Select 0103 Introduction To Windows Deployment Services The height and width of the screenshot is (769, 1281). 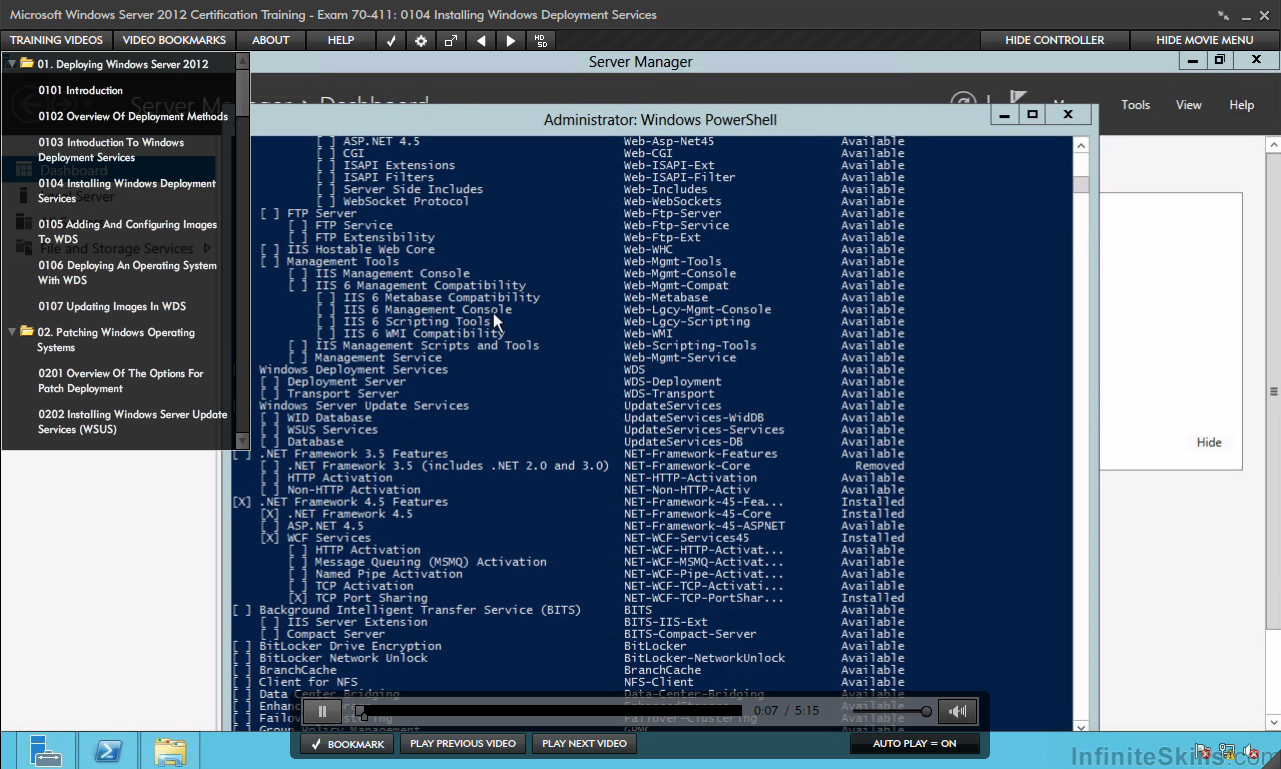click(x=111, y=150)
